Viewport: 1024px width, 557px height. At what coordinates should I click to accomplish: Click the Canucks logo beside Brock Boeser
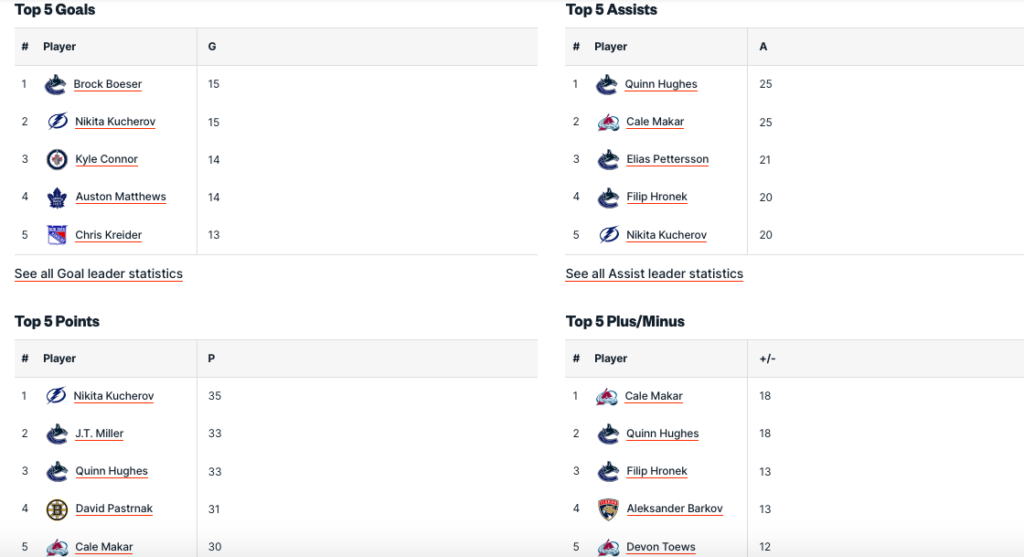click(x=56, y=85)
